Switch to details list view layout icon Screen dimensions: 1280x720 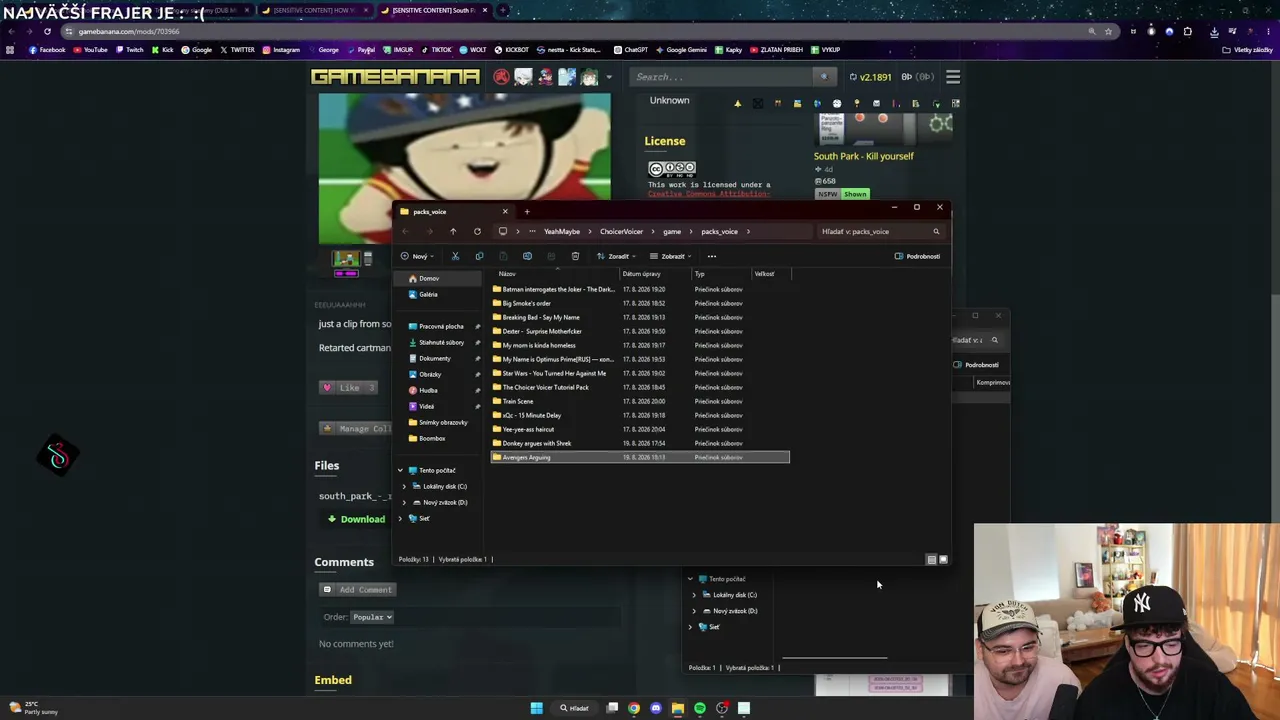(931, 559)
